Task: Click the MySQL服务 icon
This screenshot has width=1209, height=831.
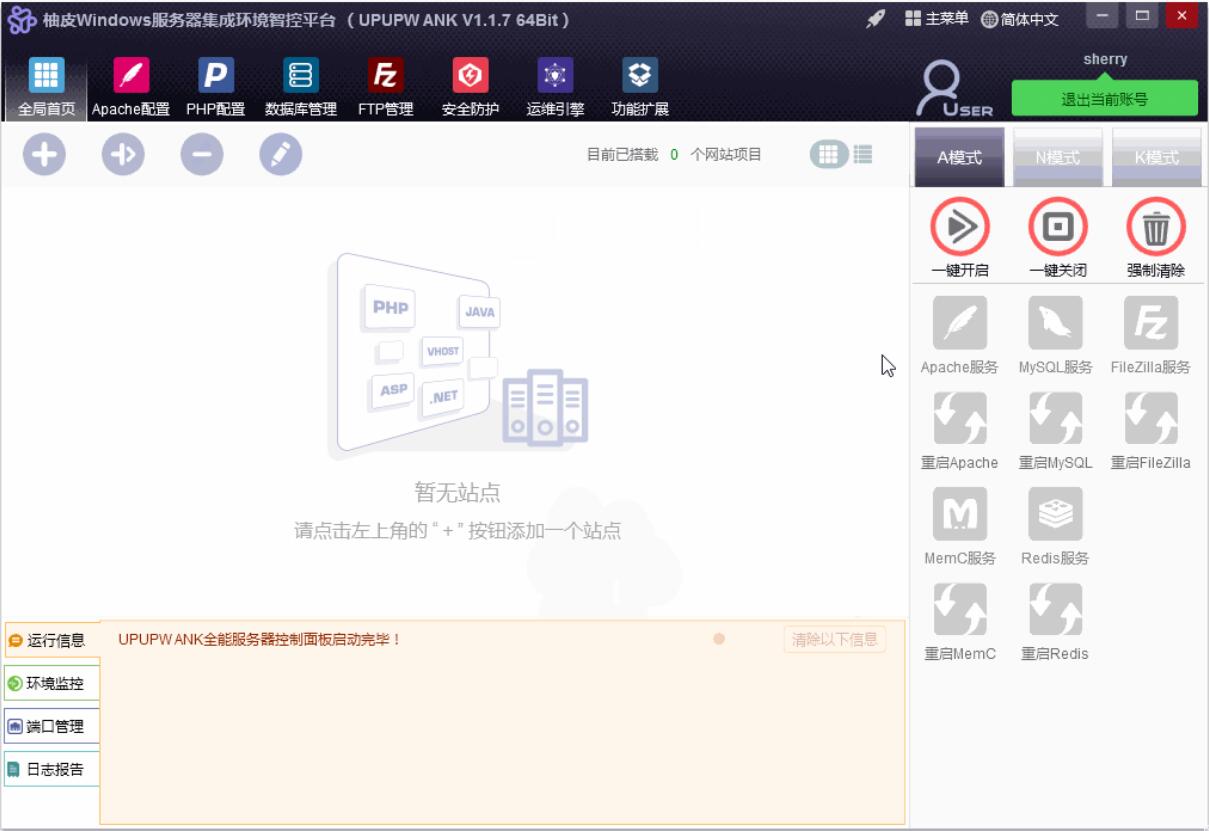Action: 1056,322
